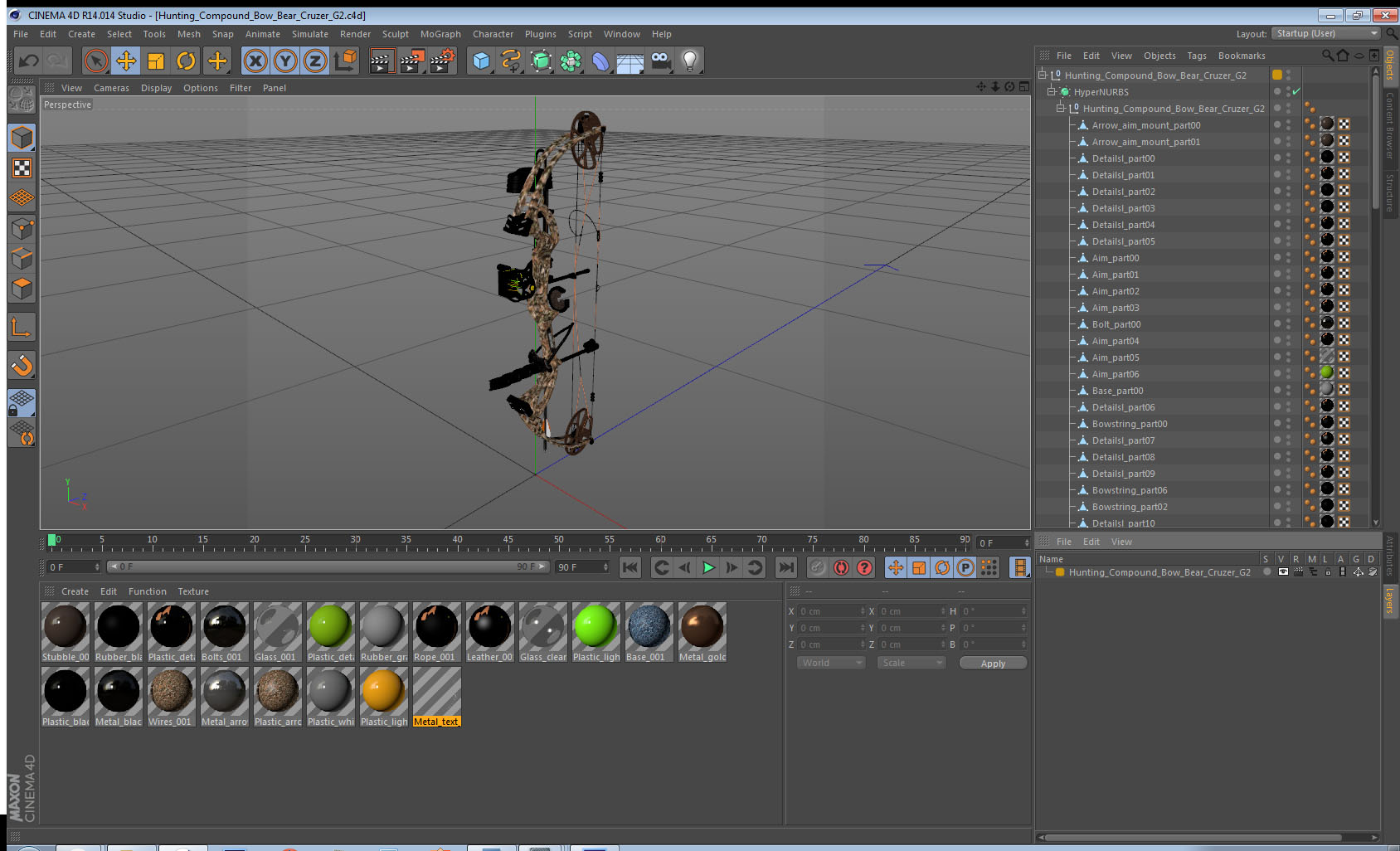Open the Layout dropdown Startup (User)
1400x851 pixels.
[1327, 33]
